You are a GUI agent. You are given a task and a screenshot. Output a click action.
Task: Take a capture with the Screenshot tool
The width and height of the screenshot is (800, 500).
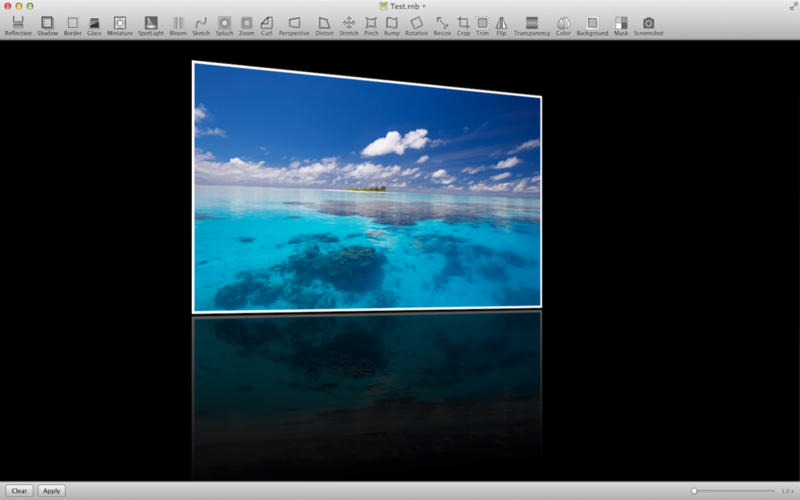[648, 26]
